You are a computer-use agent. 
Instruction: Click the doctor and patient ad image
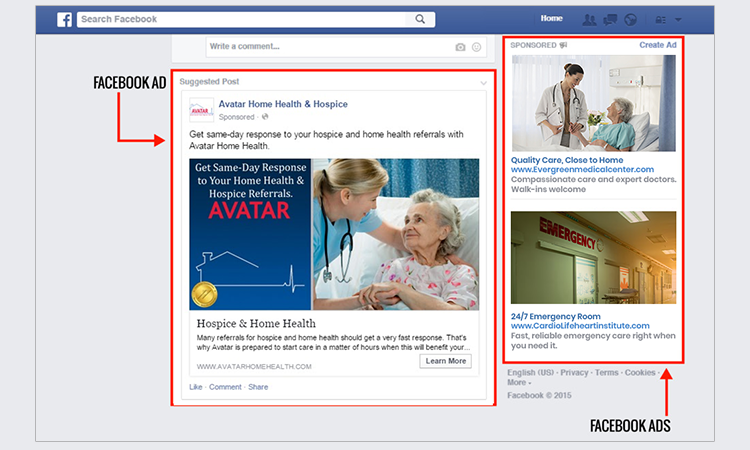coord(594,103)
